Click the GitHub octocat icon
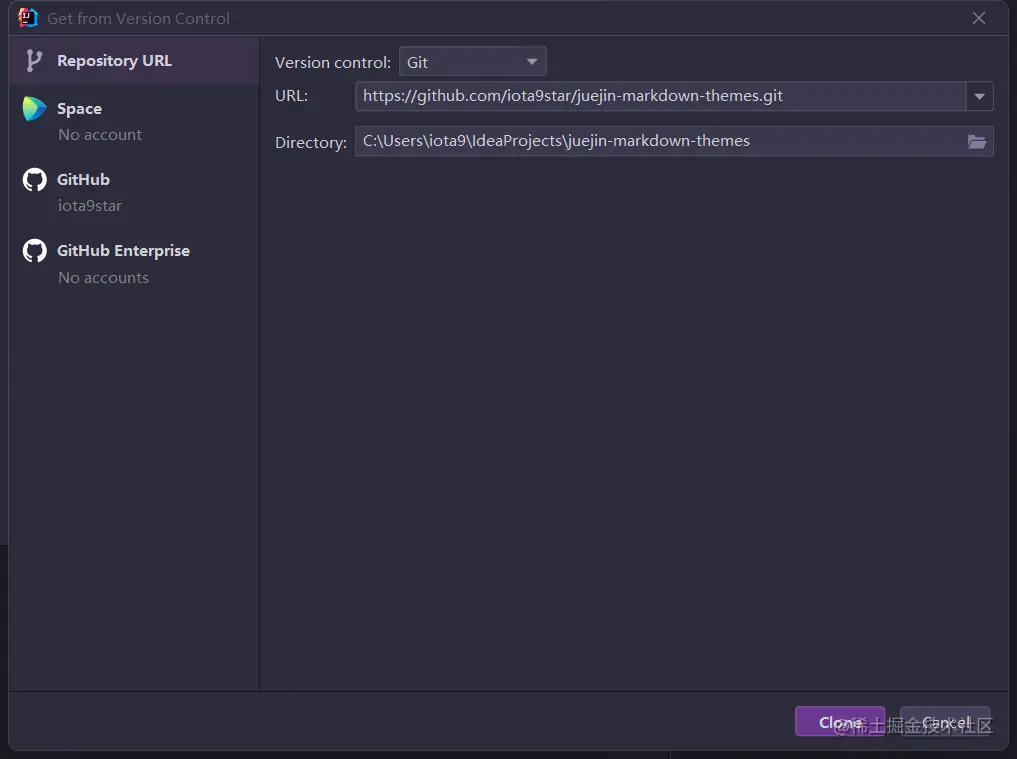Image resolution: width=1017 pixels, height=759 pixels. click(x=34, y=180)
